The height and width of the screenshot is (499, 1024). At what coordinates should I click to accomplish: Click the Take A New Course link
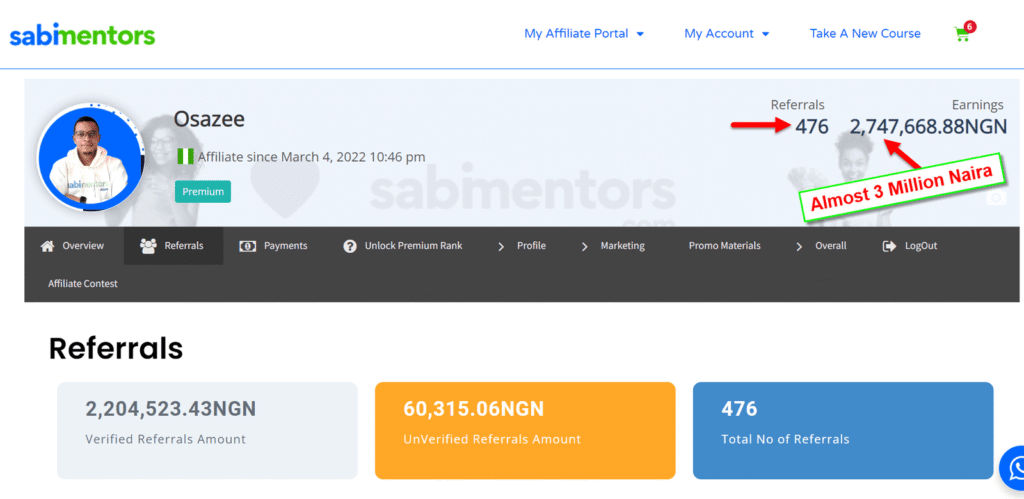(x=865, y=34)
